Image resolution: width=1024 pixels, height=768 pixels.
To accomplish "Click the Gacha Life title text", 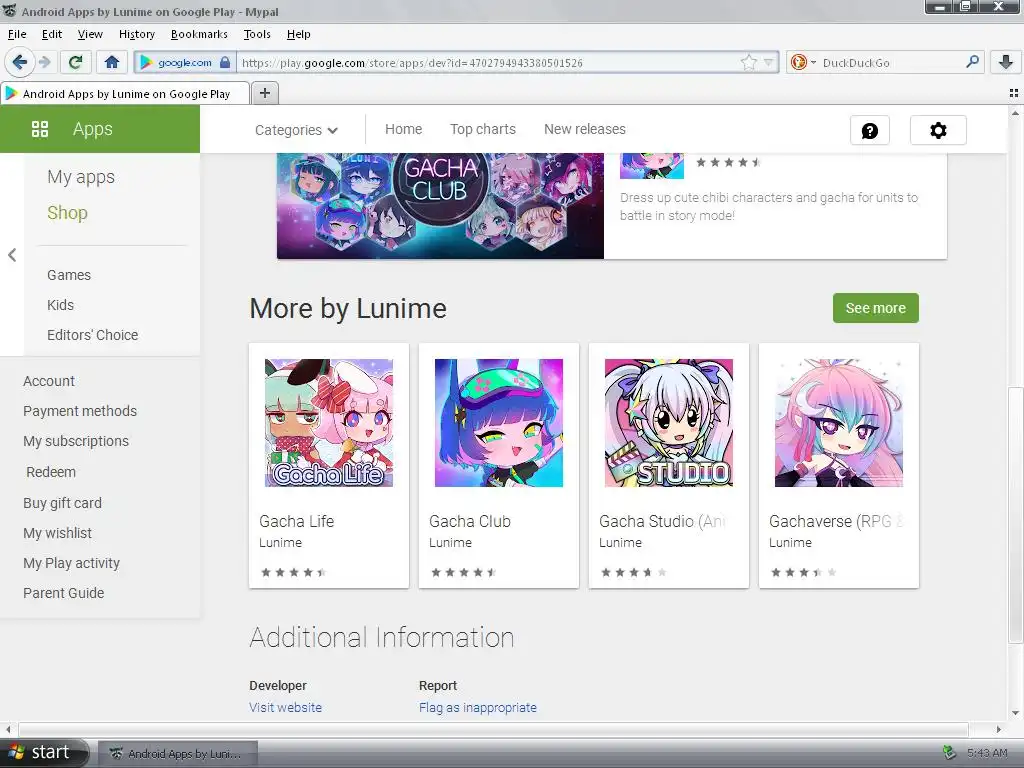I will tap(296, 521).
